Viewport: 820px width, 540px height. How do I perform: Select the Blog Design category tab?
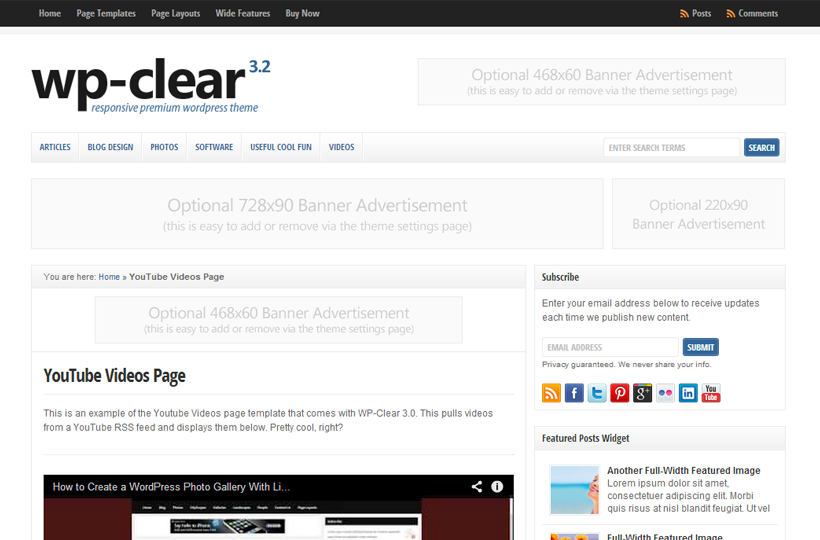(x=110, y=147)
